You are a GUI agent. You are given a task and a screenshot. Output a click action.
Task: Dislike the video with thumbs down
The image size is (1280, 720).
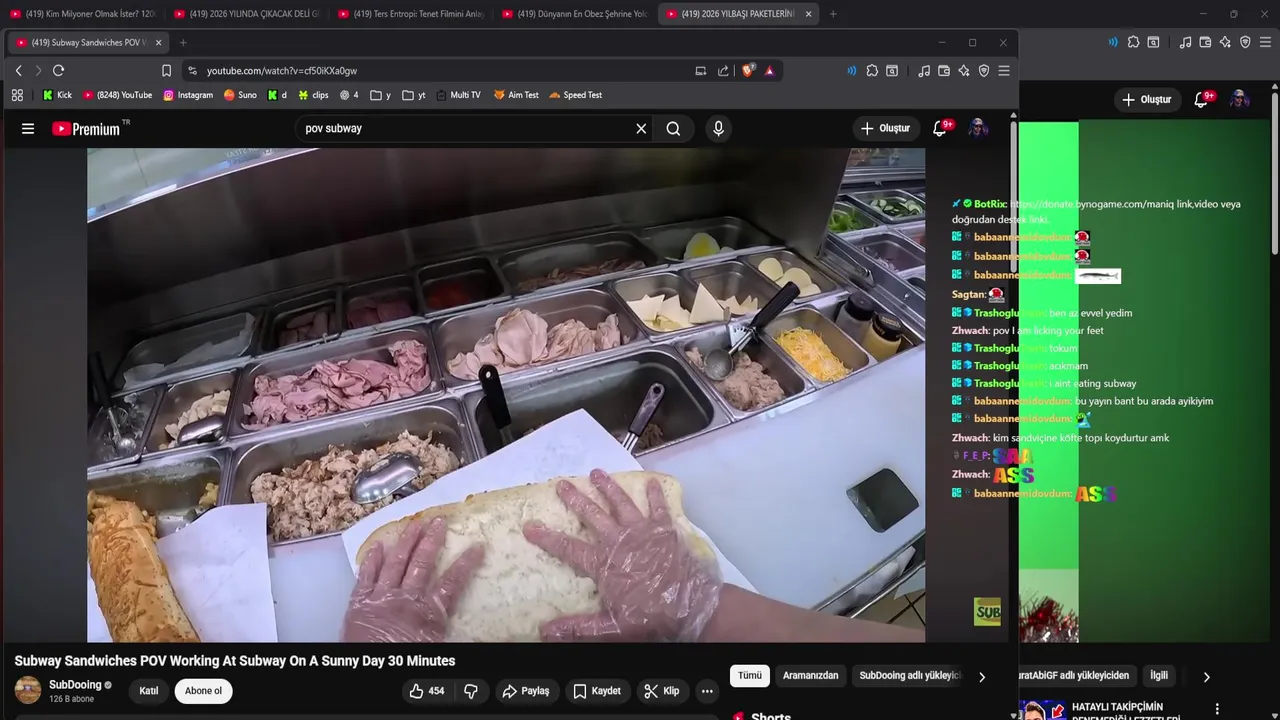coord(471,691)
